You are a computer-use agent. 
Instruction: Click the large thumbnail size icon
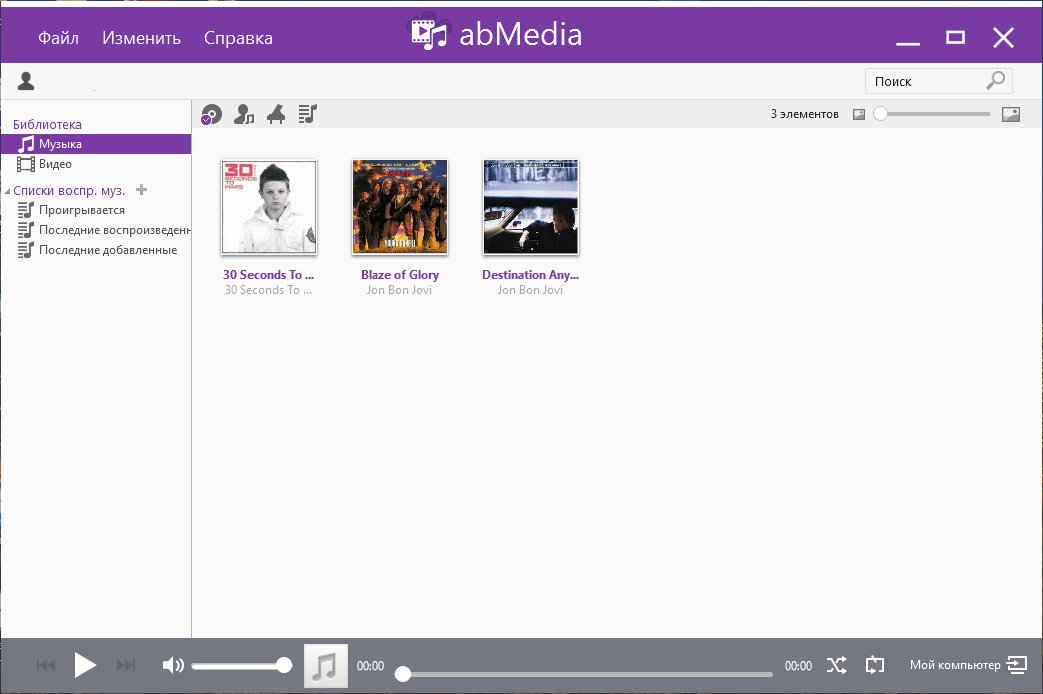pyautogui.click(x=1010, y=114)
